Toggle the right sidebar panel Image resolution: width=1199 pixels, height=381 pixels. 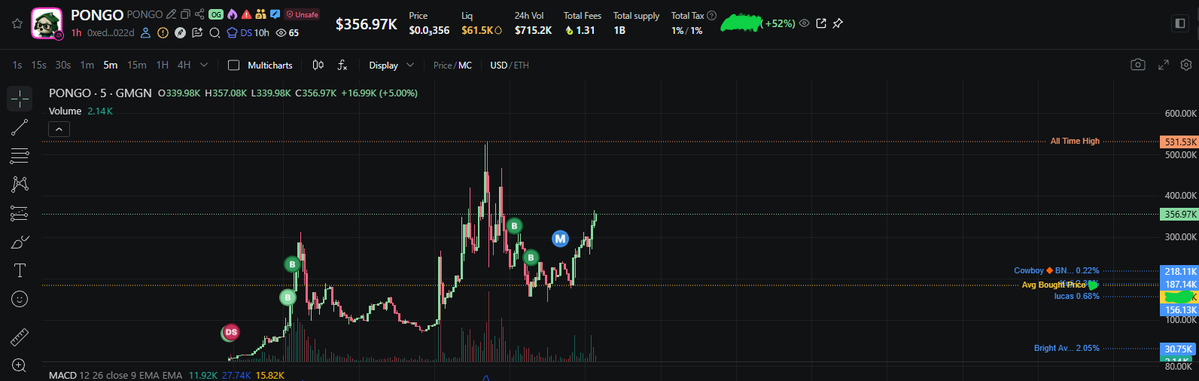(x=1180, y=24)
